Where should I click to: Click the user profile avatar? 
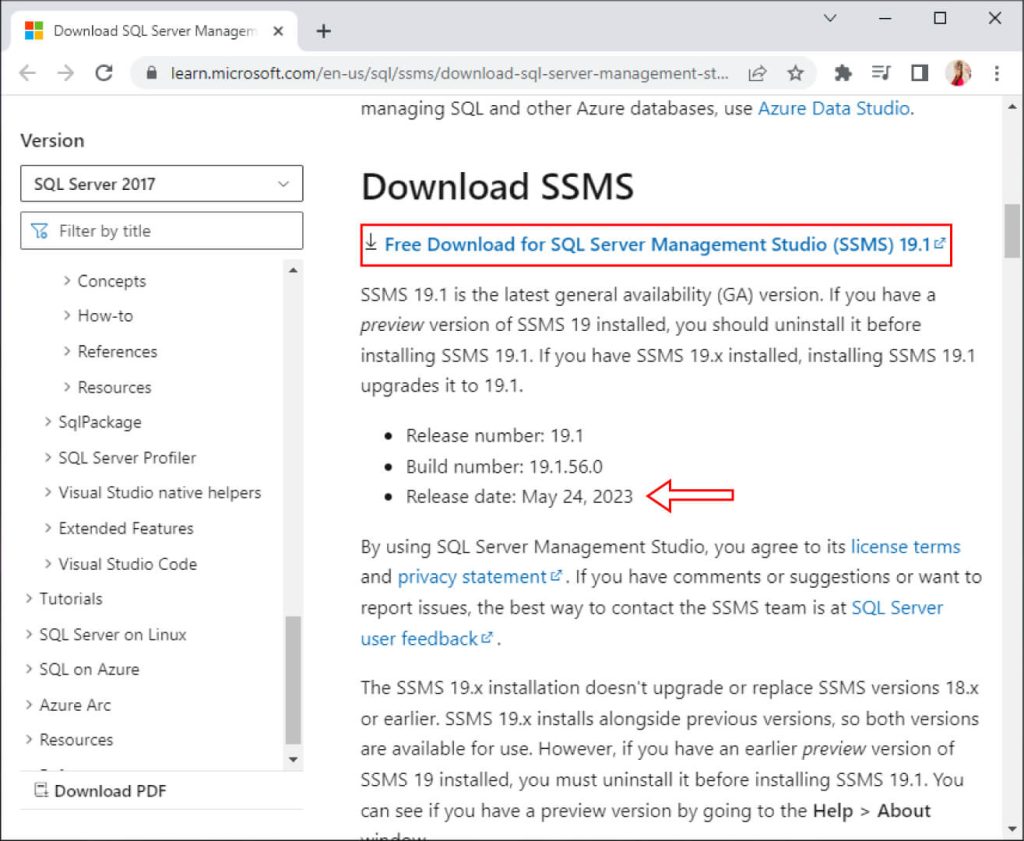click(958, 72)
